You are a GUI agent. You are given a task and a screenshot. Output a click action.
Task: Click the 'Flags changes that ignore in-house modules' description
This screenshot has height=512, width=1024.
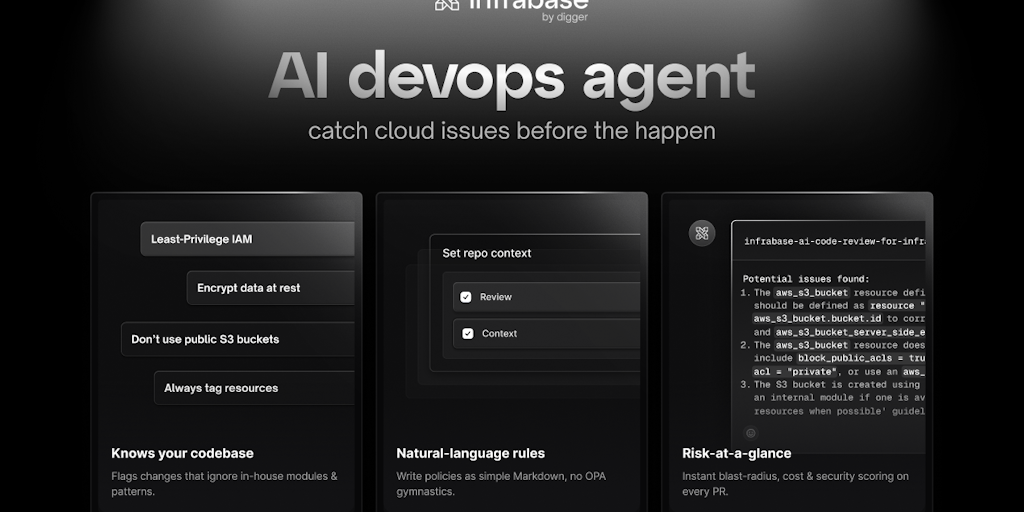point(224,484)
